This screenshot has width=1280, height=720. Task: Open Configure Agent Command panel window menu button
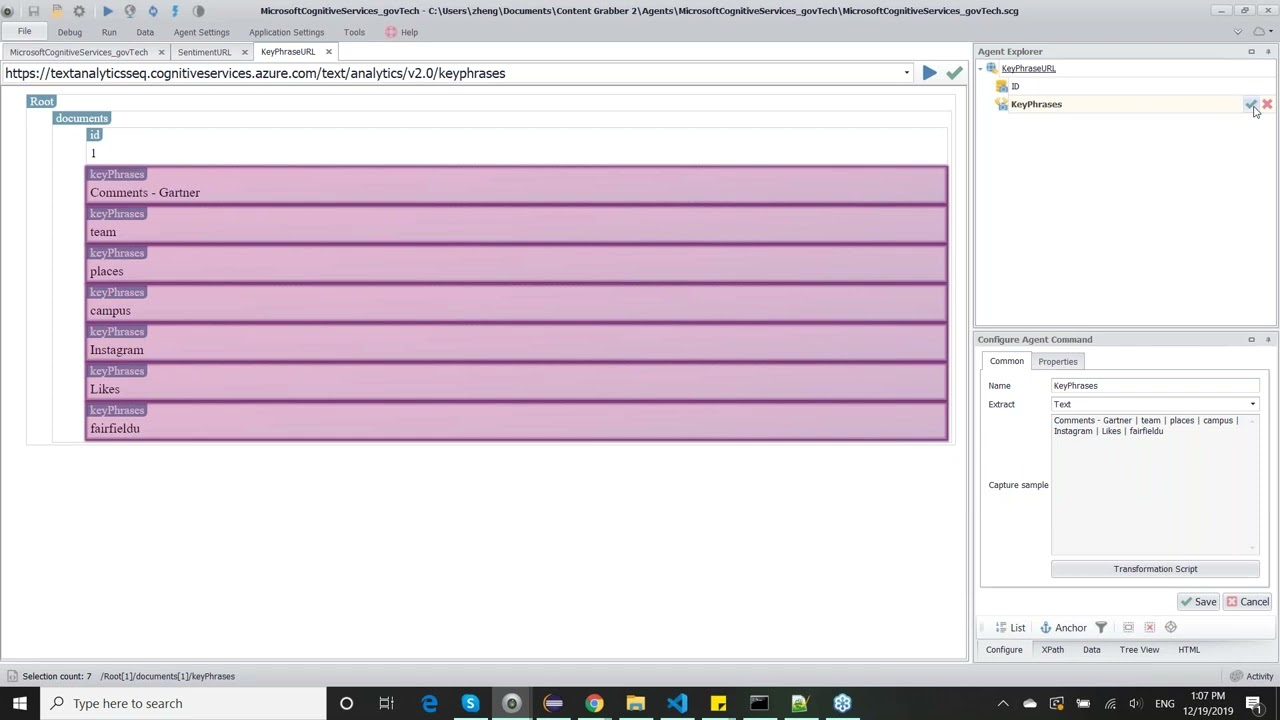pyautogui.click(x=1251, y=340)
